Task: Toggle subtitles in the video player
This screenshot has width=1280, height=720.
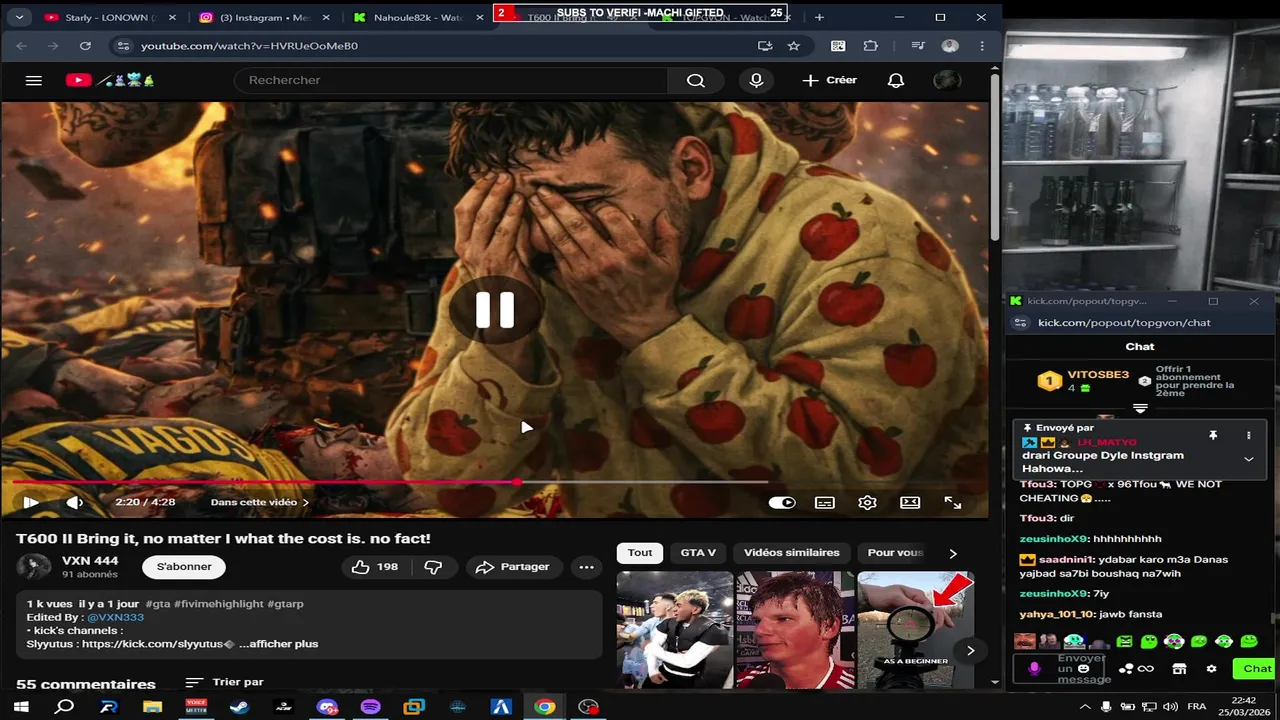Action: (x=825, y=503)
